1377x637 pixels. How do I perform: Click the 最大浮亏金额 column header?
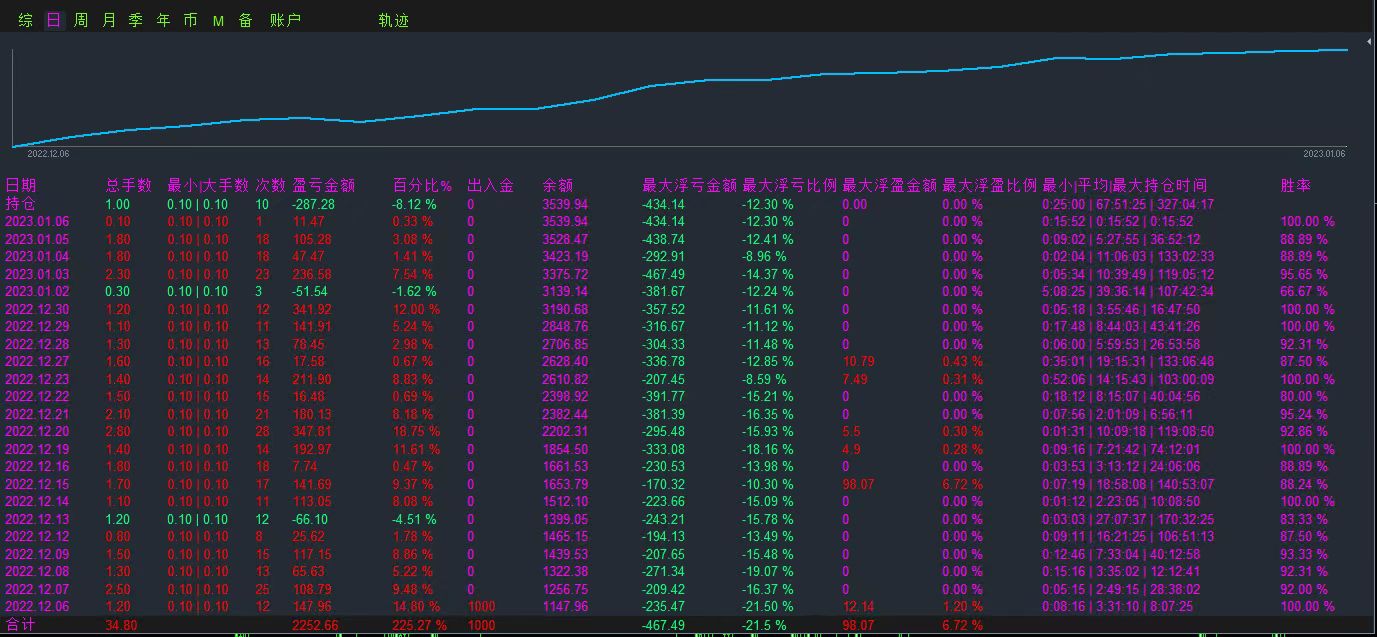[689, 185]
